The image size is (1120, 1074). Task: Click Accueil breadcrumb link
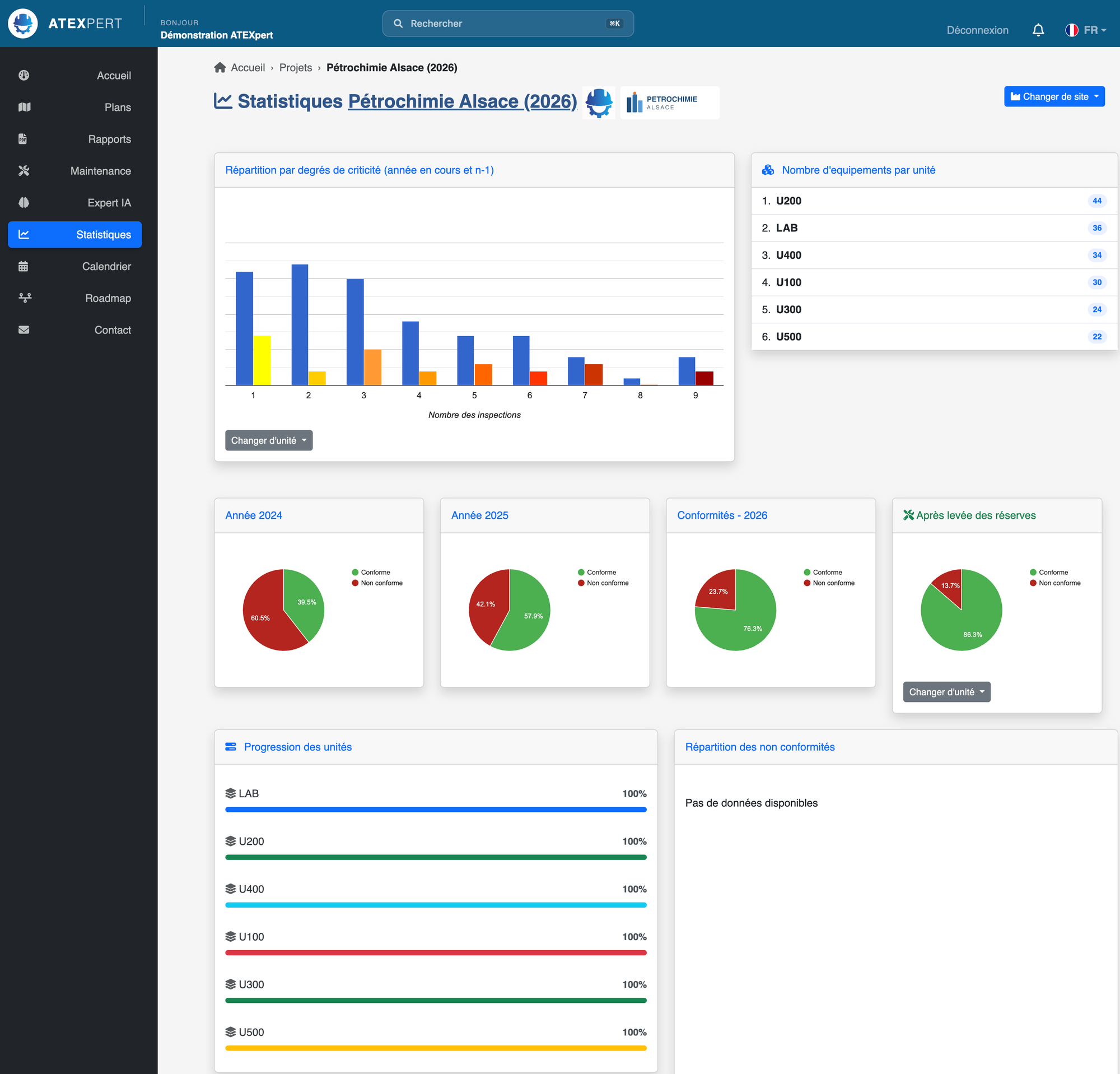pyautogui.click(x=248, y=67)
